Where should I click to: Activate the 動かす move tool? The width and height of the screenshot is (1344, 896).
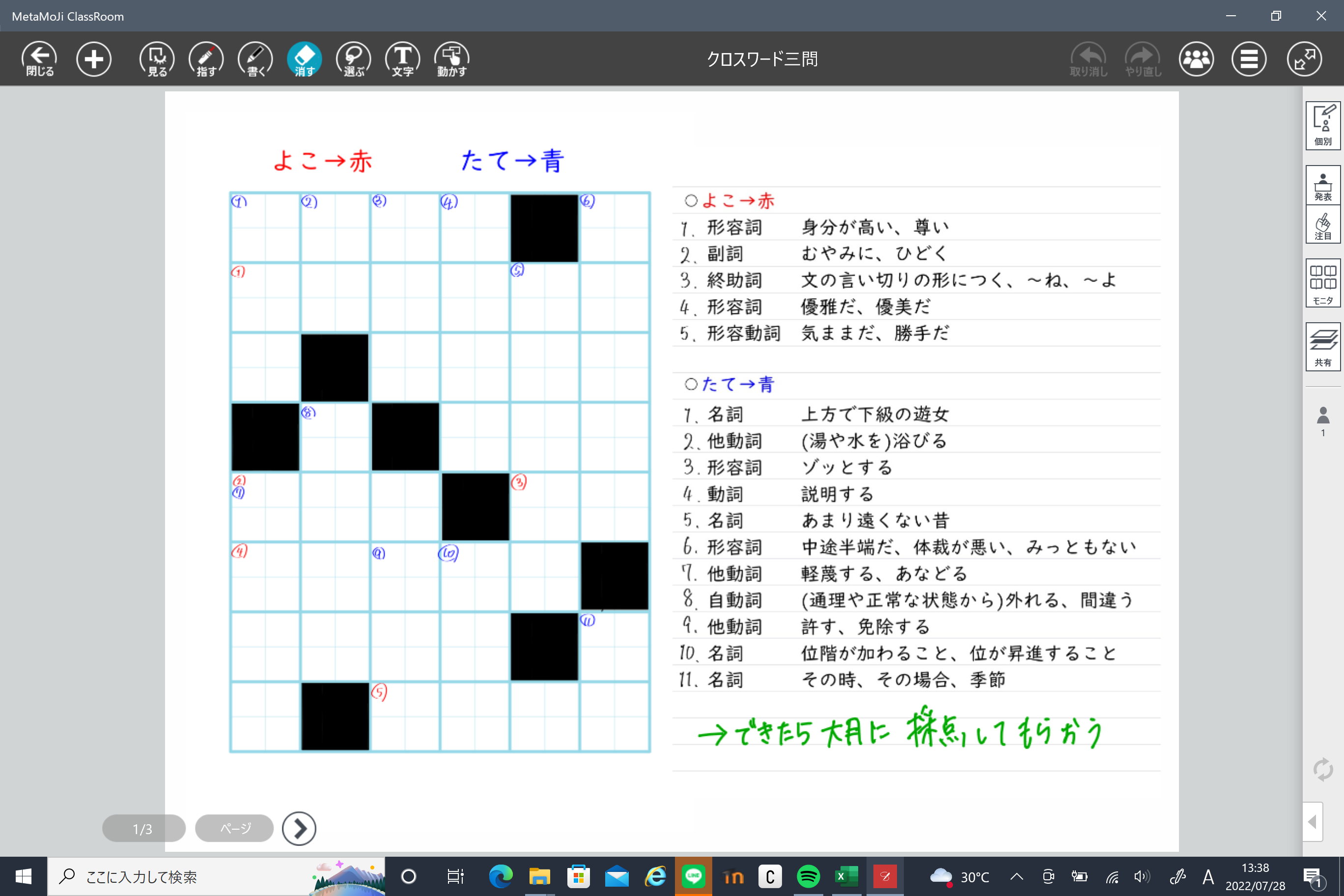(x=452, y=58)
